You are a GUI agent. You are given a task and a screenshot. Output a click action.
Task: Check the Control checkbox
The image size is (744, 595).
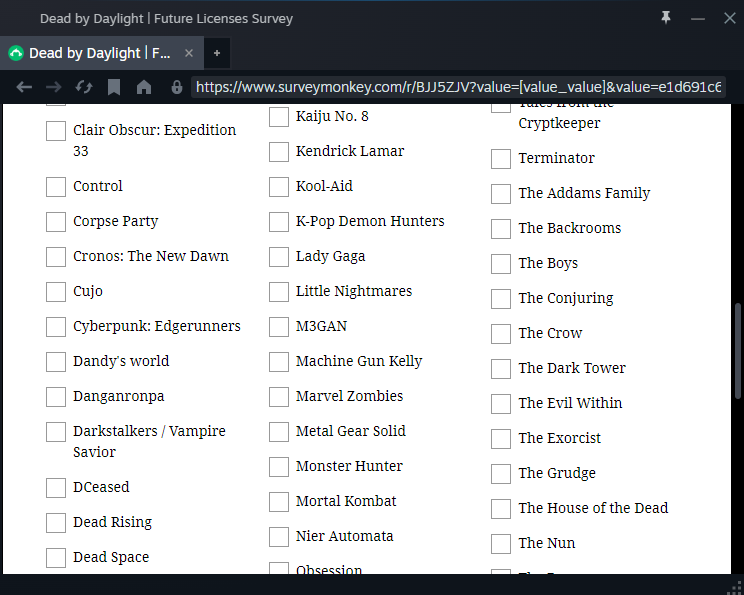pos(56,187)
